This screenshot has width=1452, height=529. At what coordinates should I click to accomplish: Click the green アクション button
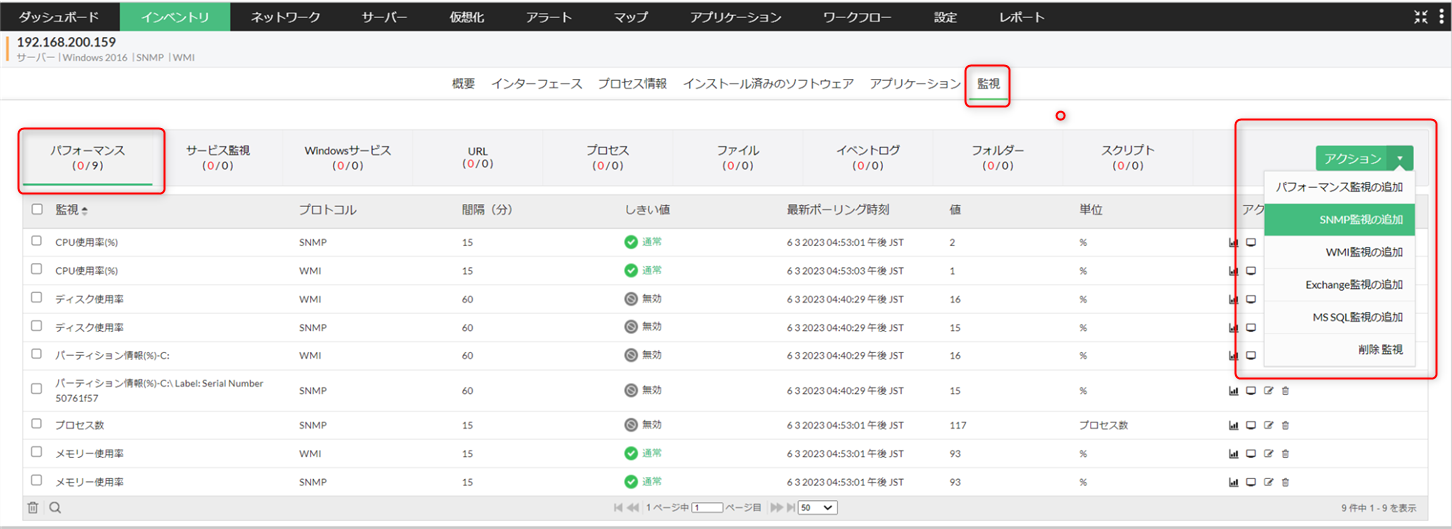[1351, 159]
